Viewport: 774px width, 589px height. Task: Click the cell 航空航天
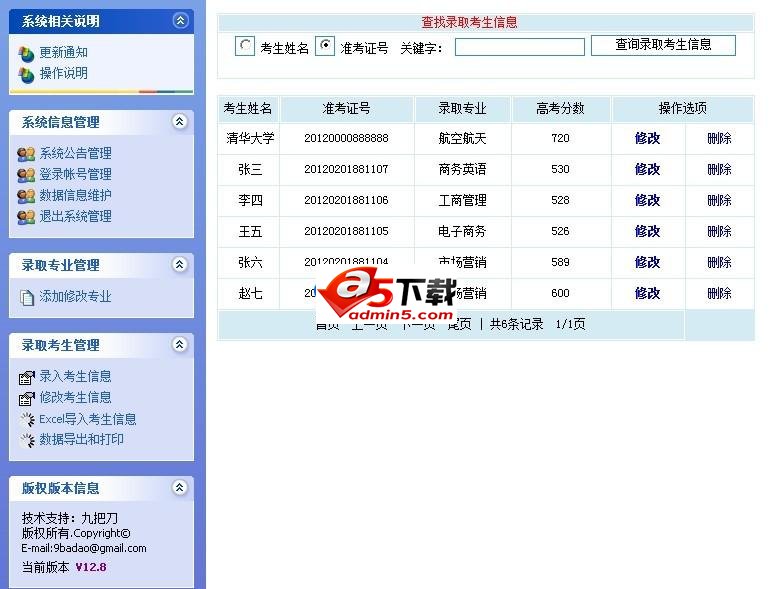[463, 138]
